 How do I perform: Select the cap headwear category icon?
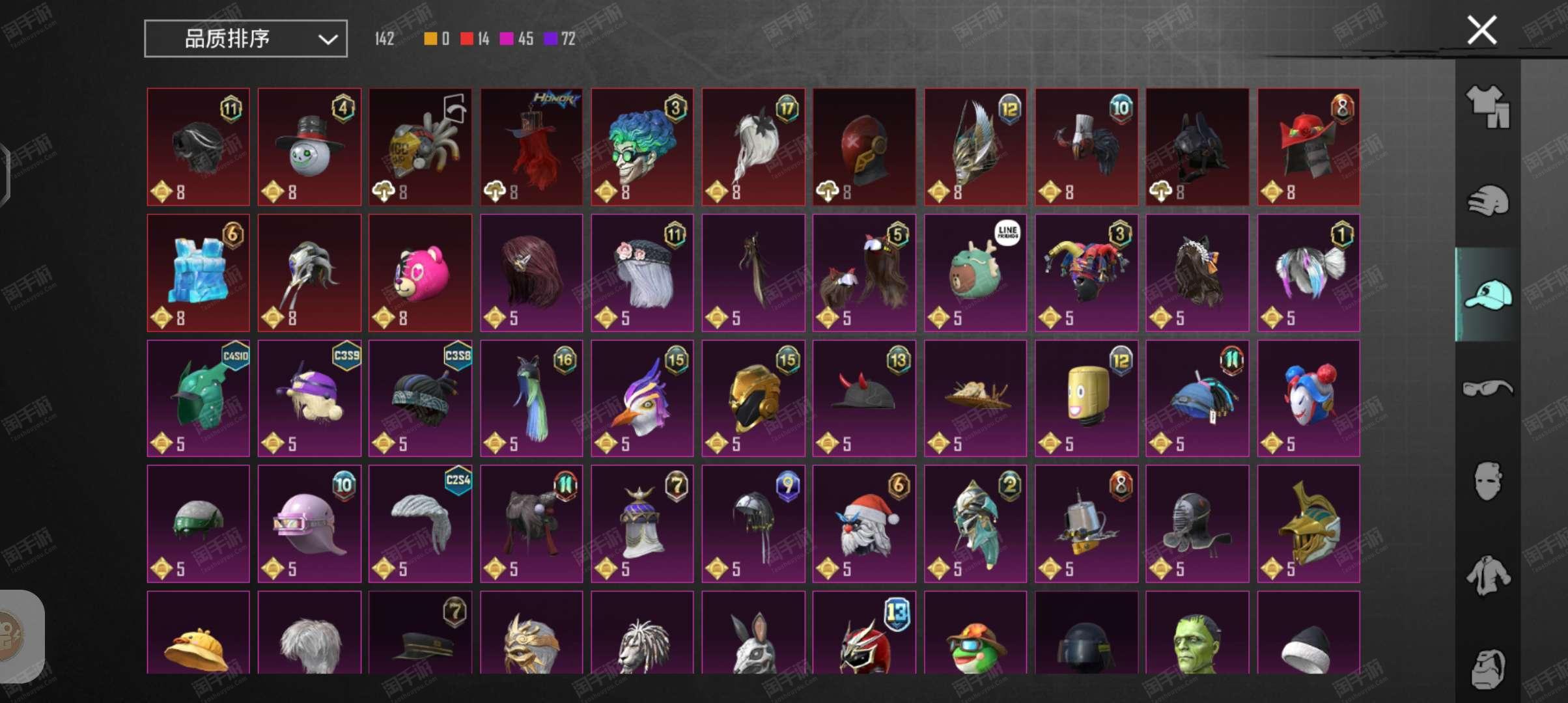point(1488,295)
